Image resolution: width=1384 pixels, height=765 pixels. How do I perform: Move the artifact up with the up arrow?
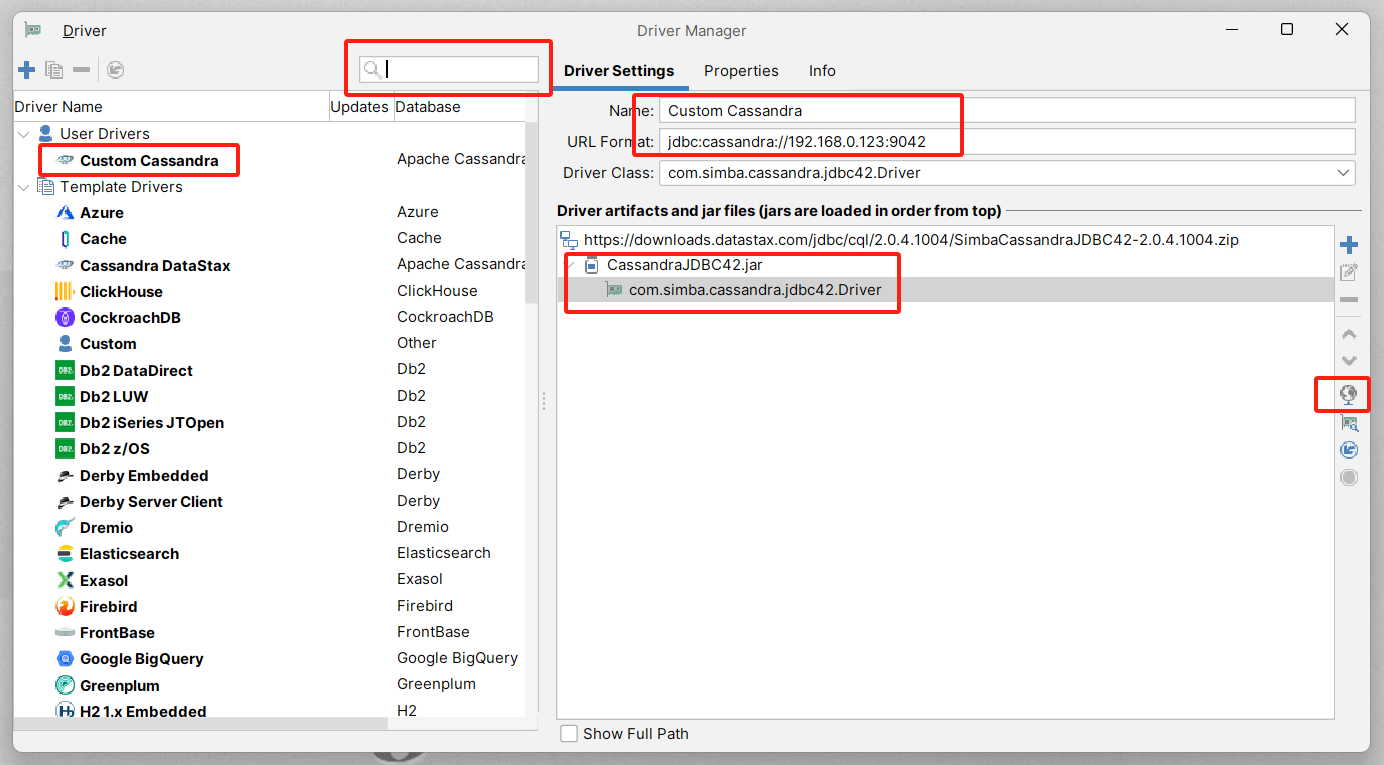click(1349, 334)
